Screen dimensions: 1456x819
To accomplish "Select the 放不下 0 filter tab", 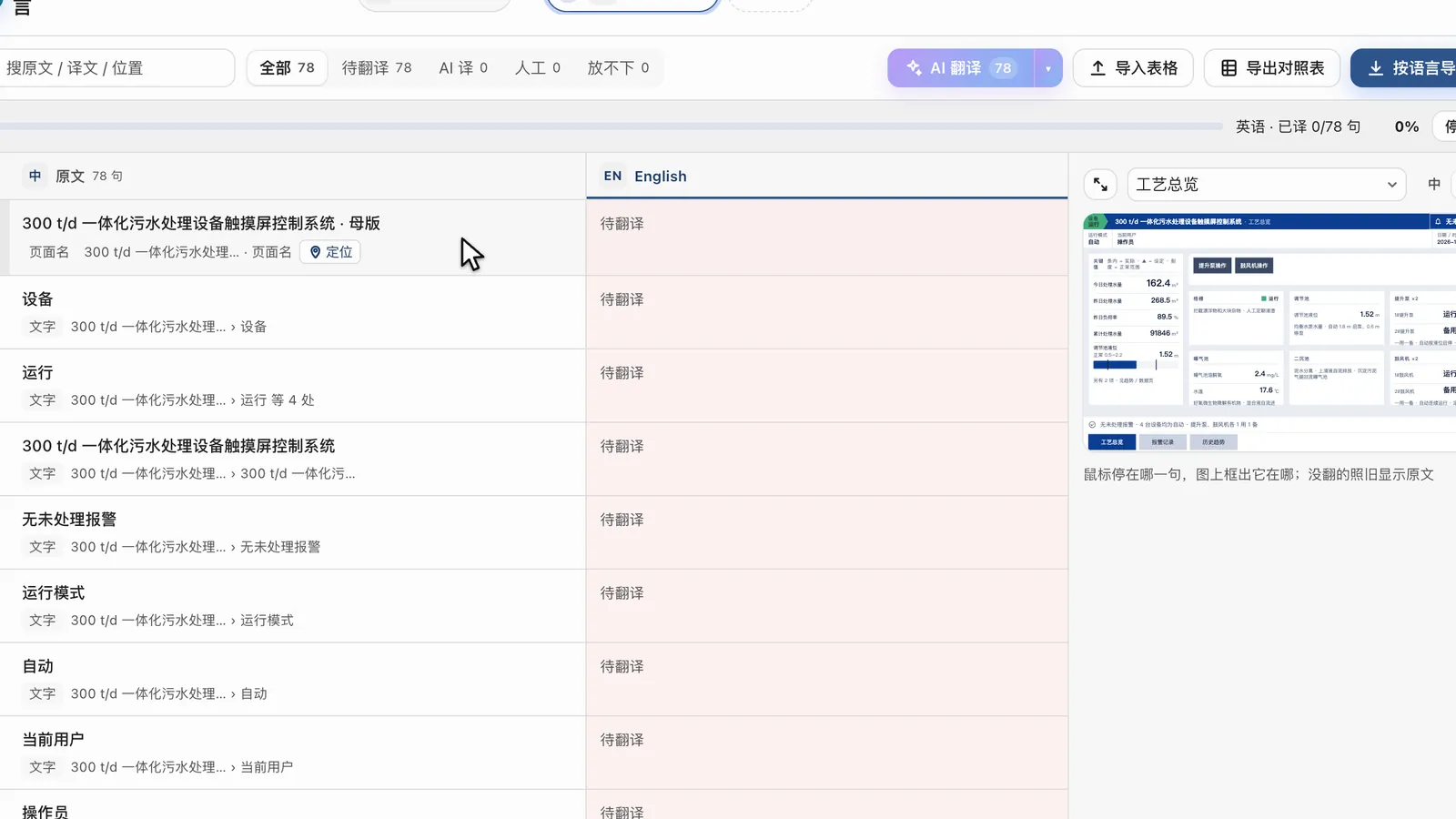I will click(618, 68).
